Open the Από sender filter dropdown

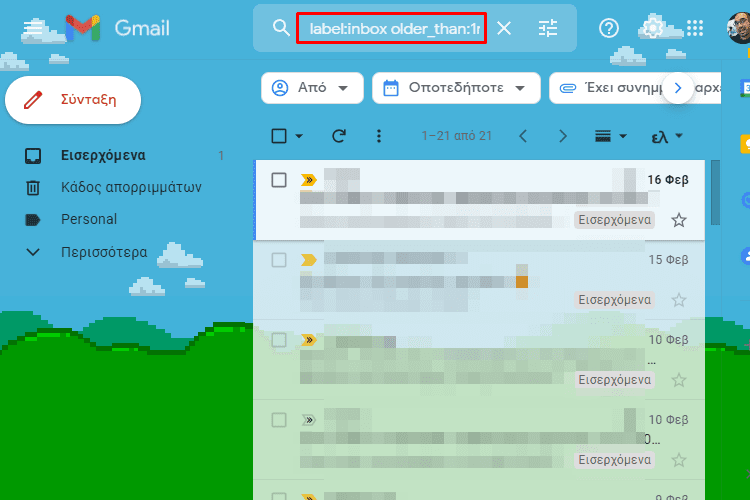(312, 88)
